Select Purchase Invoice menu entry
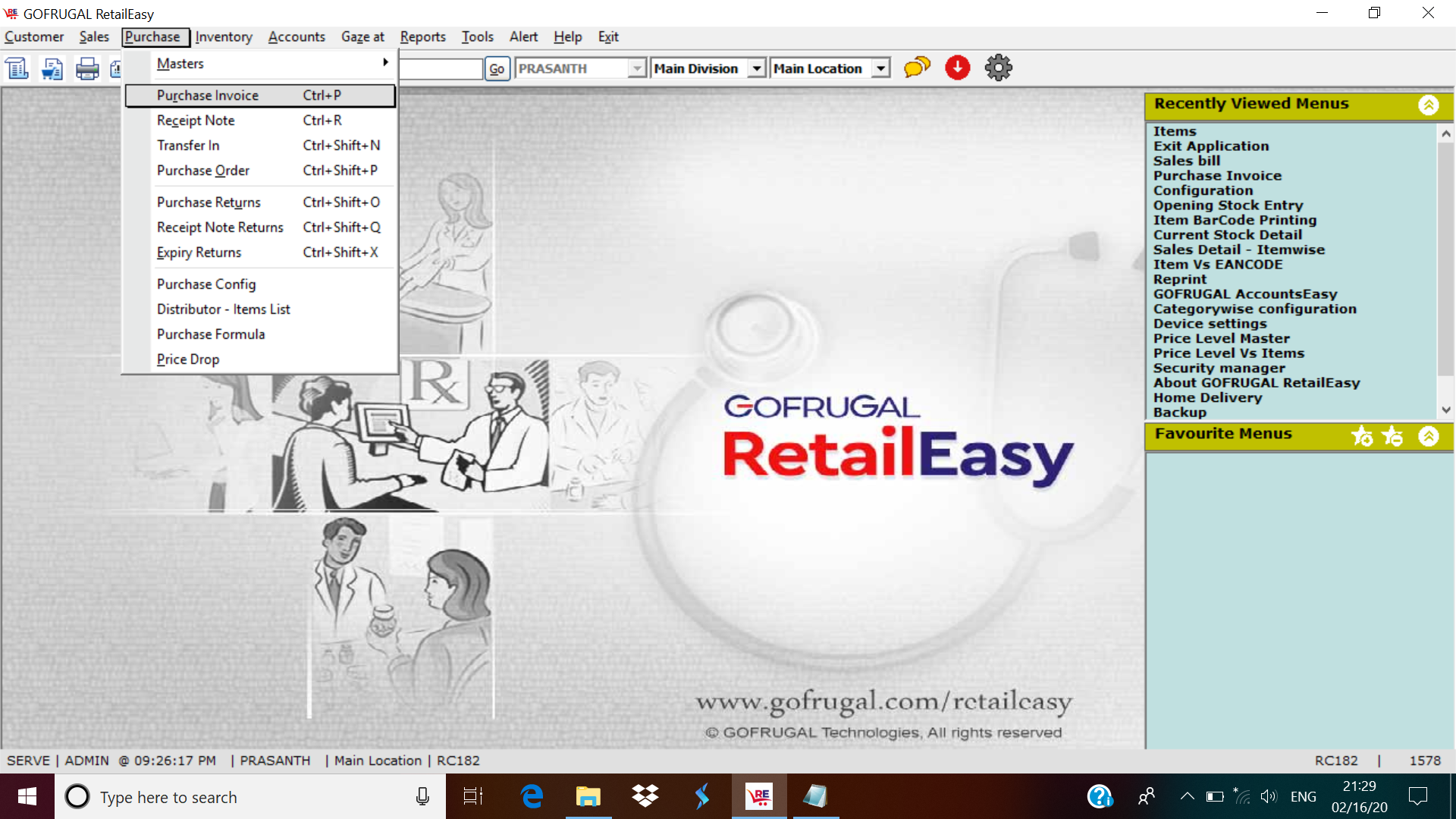1456x819 pixels. [x=208, y=96]
